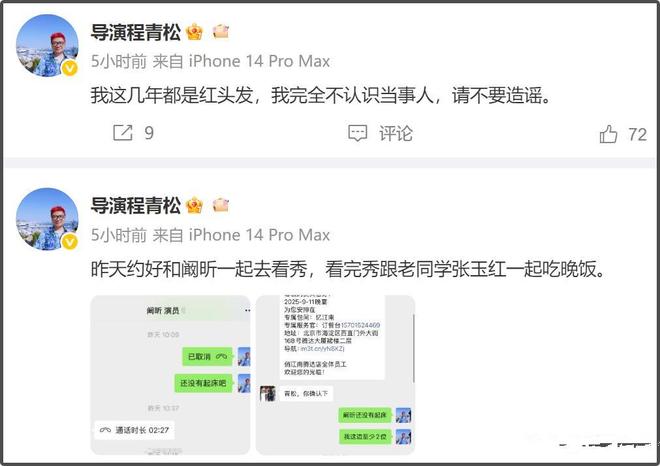Click the crown badge on second post
660x466 pixels.
(x=194, y=205)
